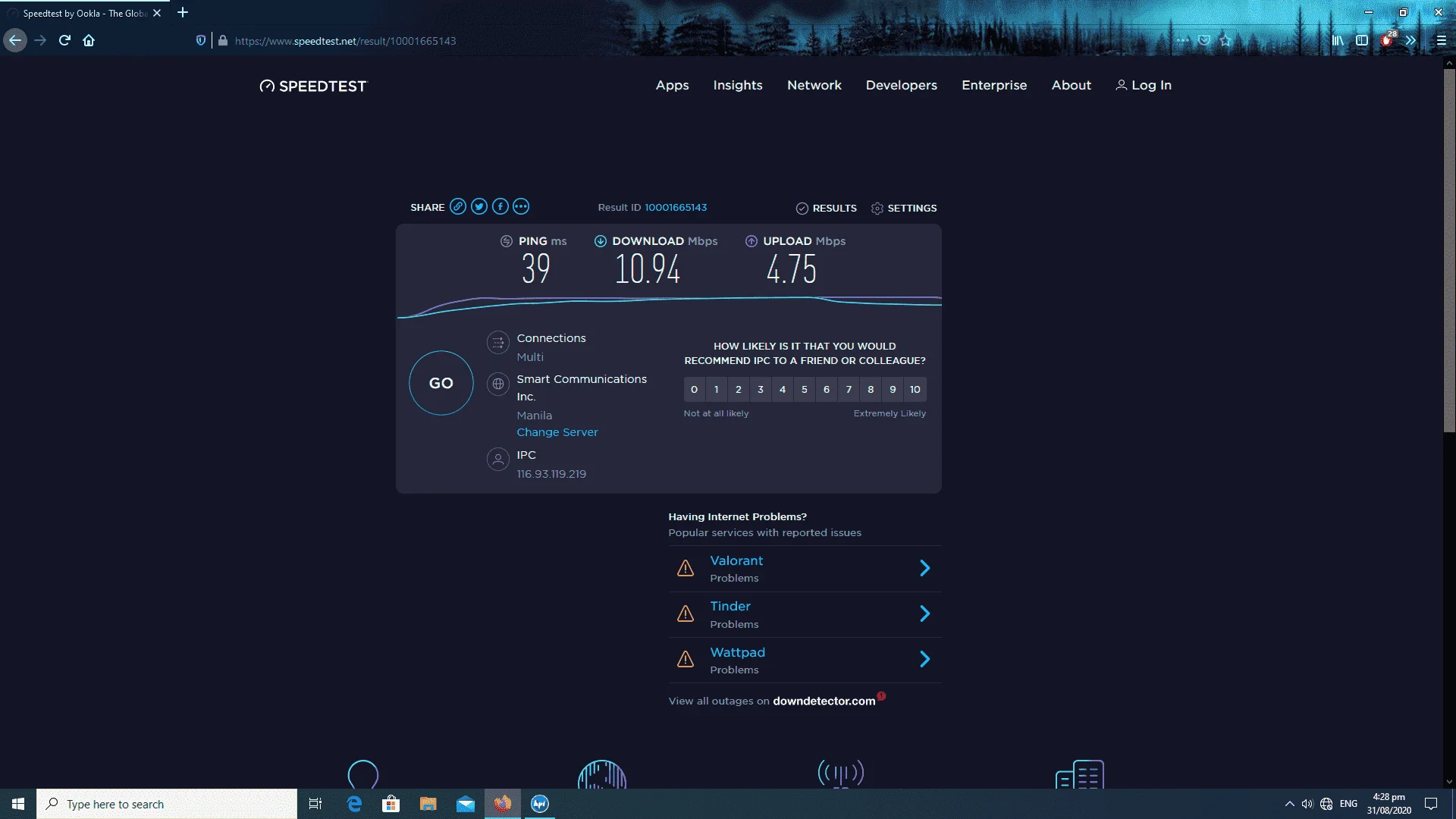Open extension icon with badge 28
The height and width of the screenshot is (819, 1456).
pos(1388,39)
